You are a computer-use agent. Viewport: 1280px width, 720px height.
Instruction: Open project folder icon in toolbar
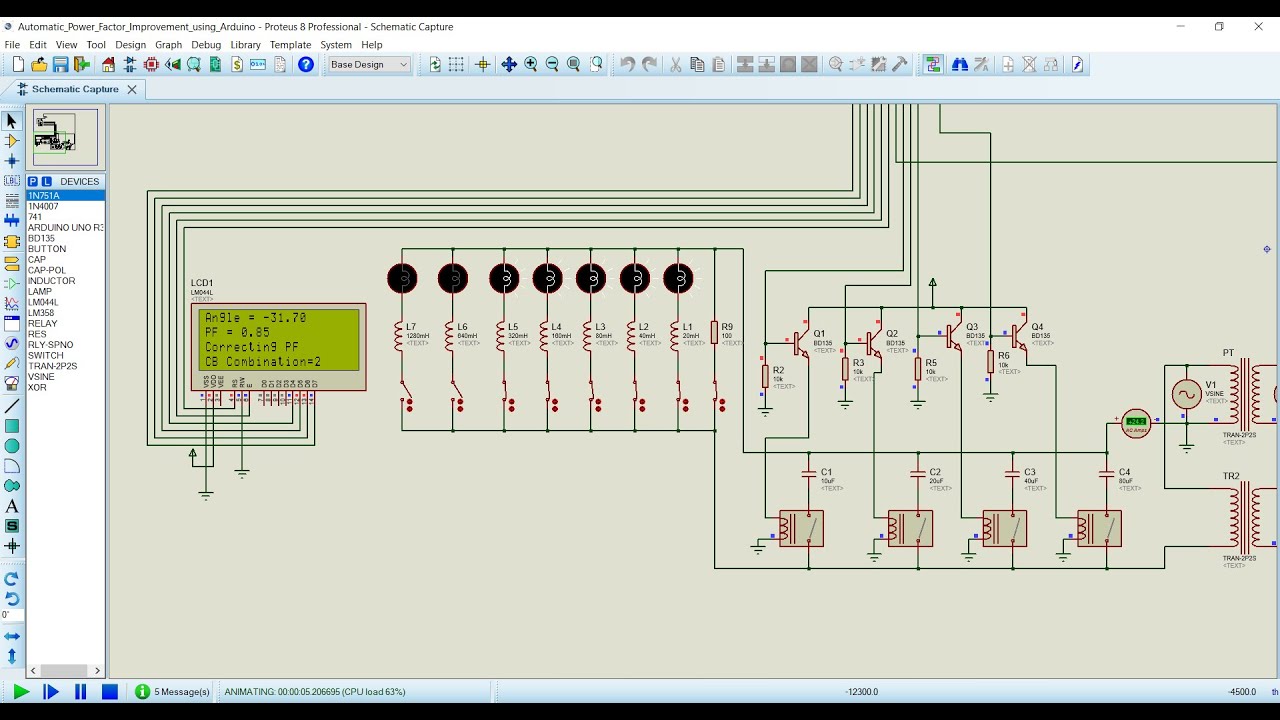tap(39, 64)
